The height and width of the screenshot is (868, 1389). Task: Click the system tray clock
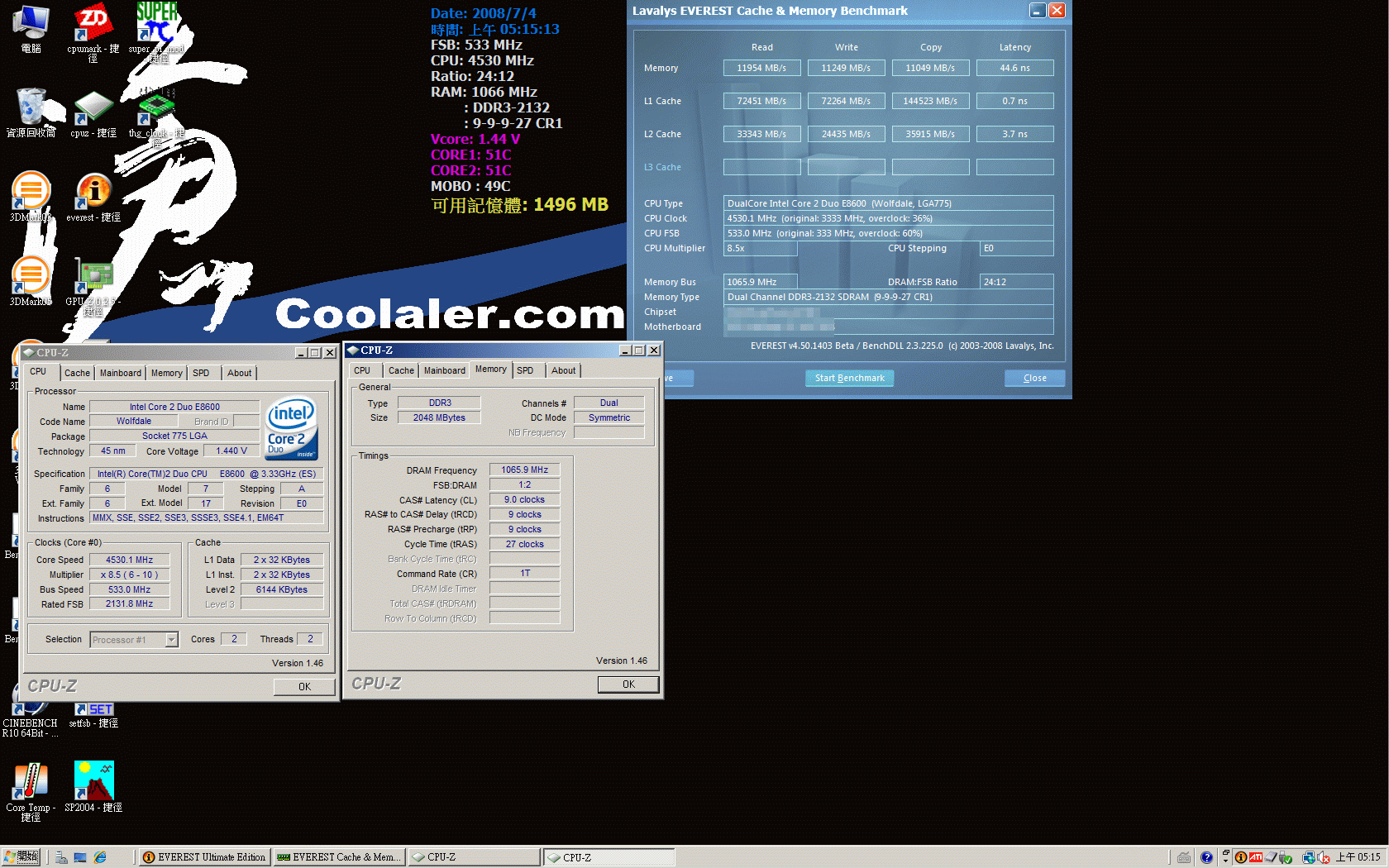(x=1358, y=857)
